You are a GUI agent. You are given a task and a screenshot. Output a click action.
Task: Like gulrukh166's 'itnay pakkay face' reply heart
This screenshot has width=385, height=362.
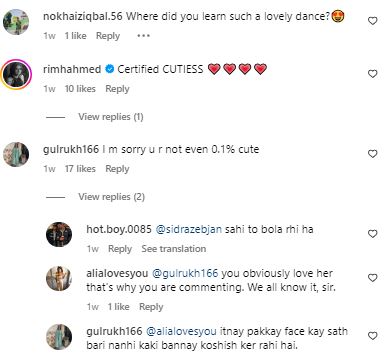[372, 335]
